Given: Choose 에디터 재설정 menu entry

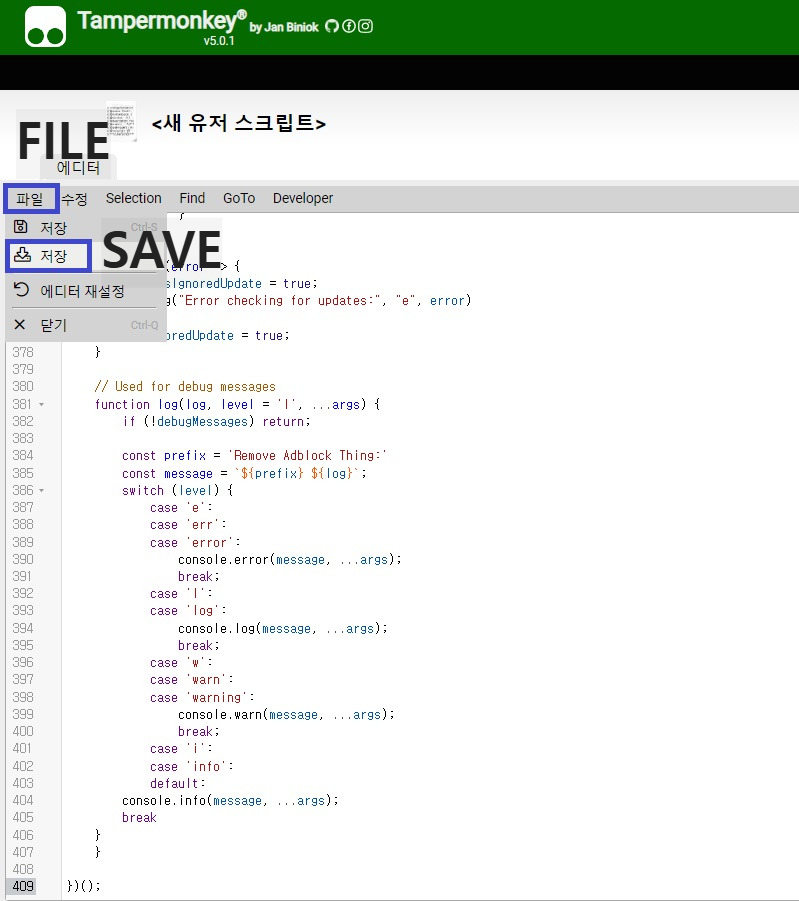Looking at the screenshot, I should tap(86, 291).
